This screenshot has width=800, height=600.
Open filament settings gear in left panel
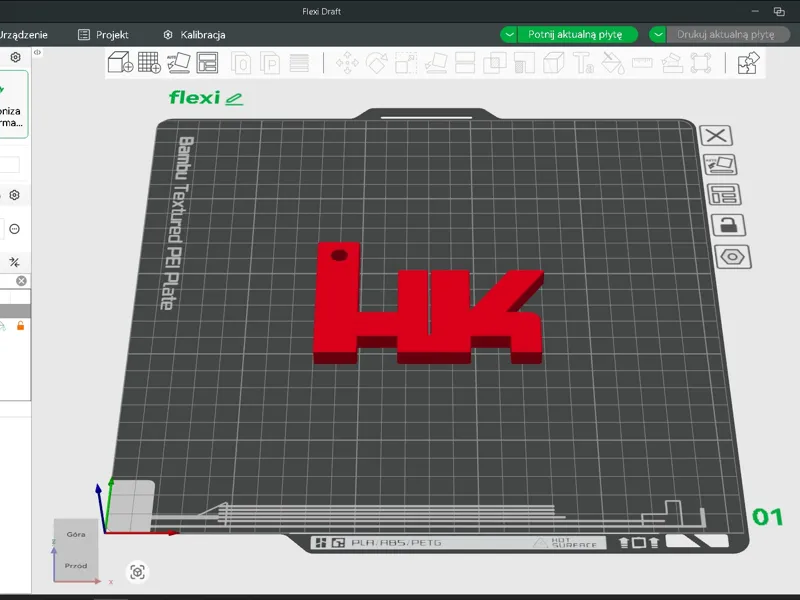[14, 195]
